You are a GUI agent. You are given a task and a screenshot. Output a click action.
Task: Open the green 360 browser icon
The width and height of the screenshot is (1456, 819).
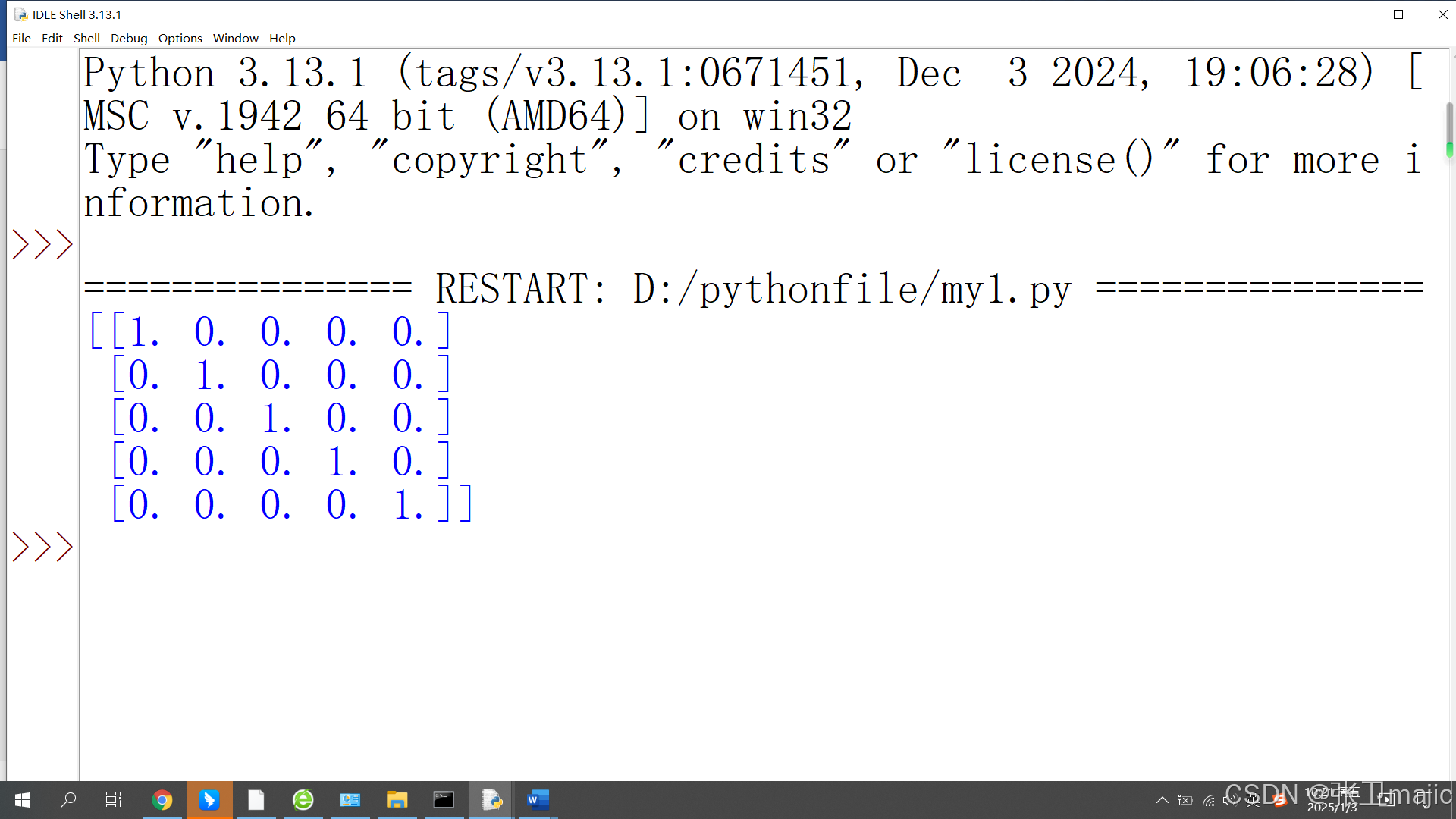(303, 799)
